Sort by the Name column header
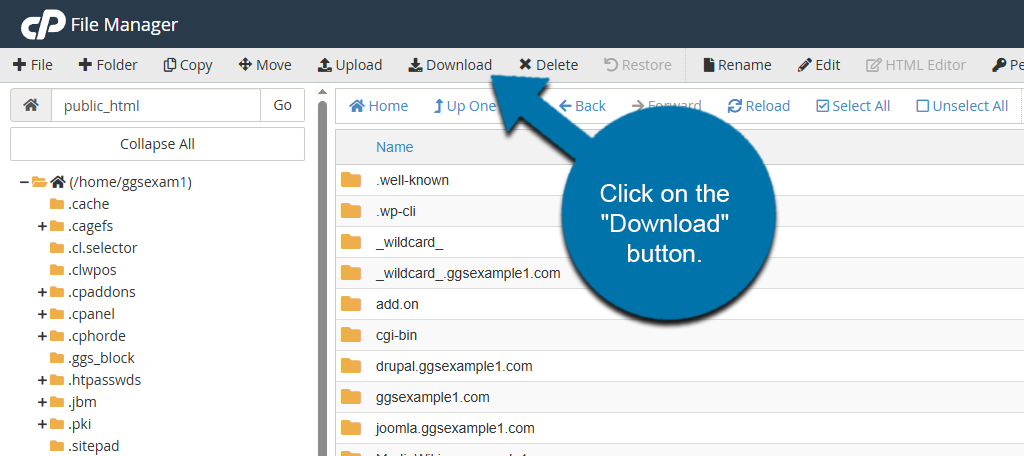This screenshot has height=456, width=1024. [x=394, y=147]
